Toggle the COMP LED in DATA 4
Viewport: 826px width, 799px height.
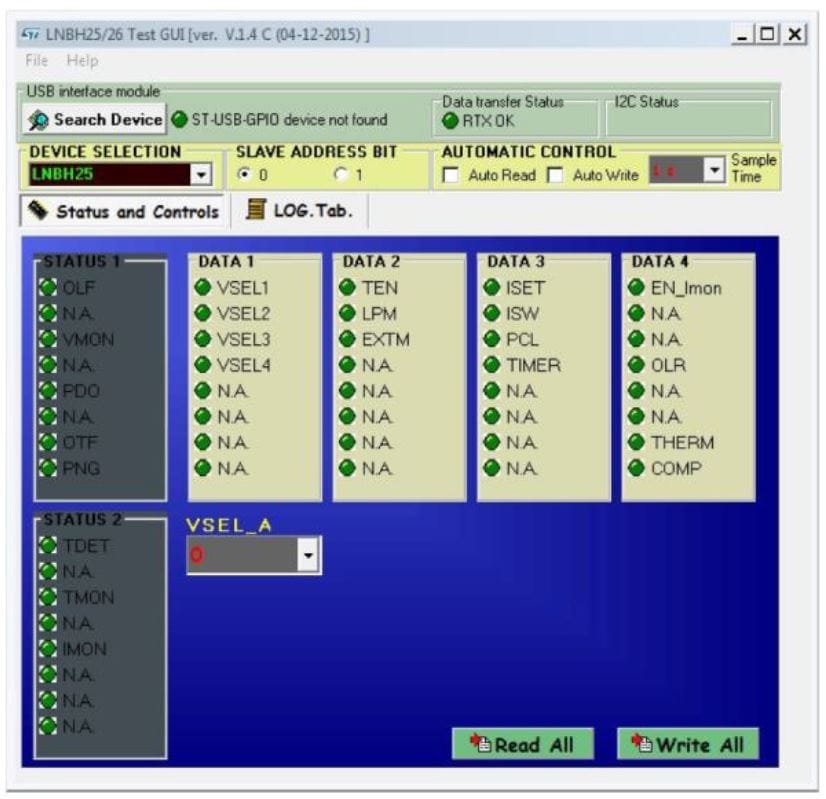click(636, 468)
